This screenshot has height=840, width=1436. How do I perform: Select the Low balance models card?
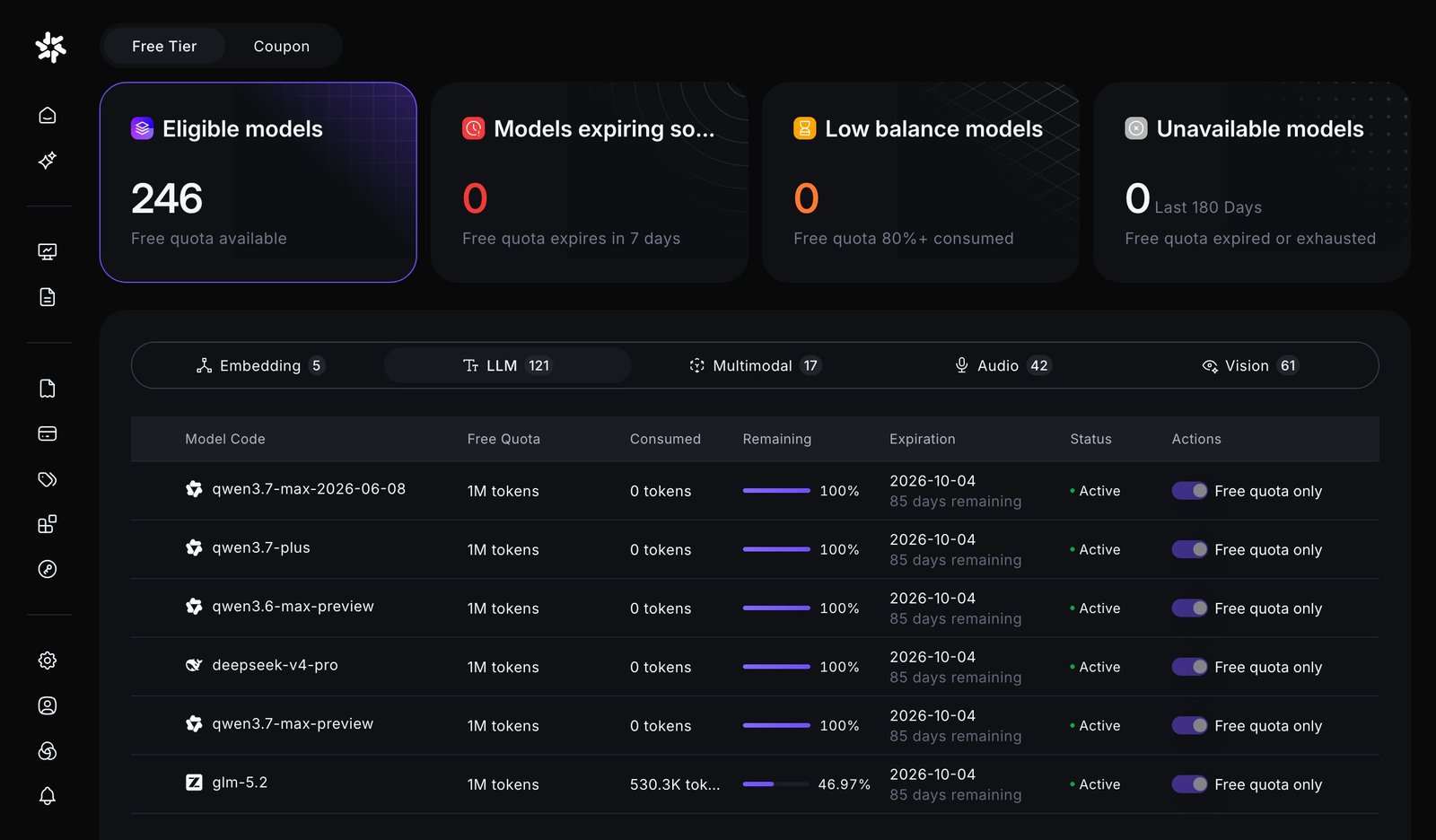click(921, 182)
